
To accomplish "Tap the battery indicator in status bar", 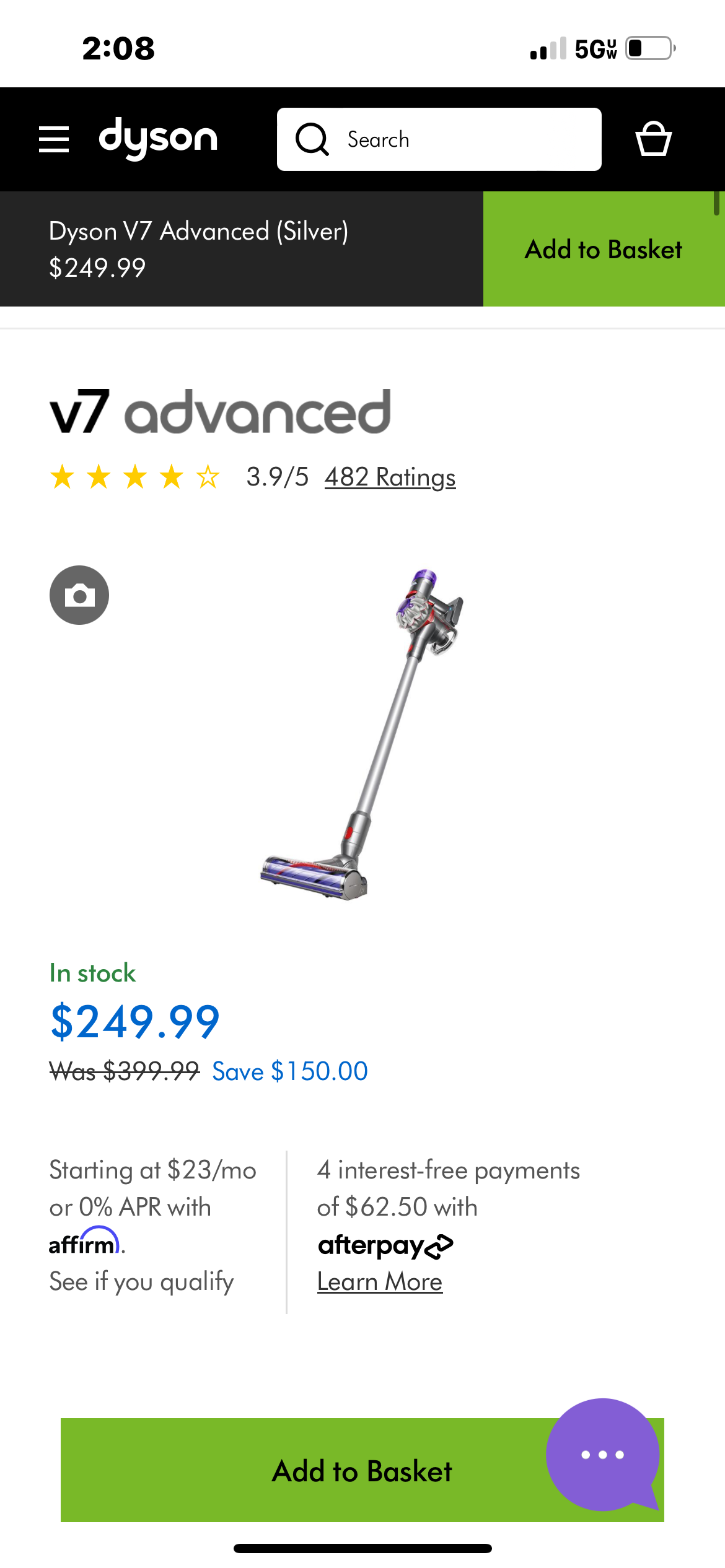I will click(x=649, y=48).
